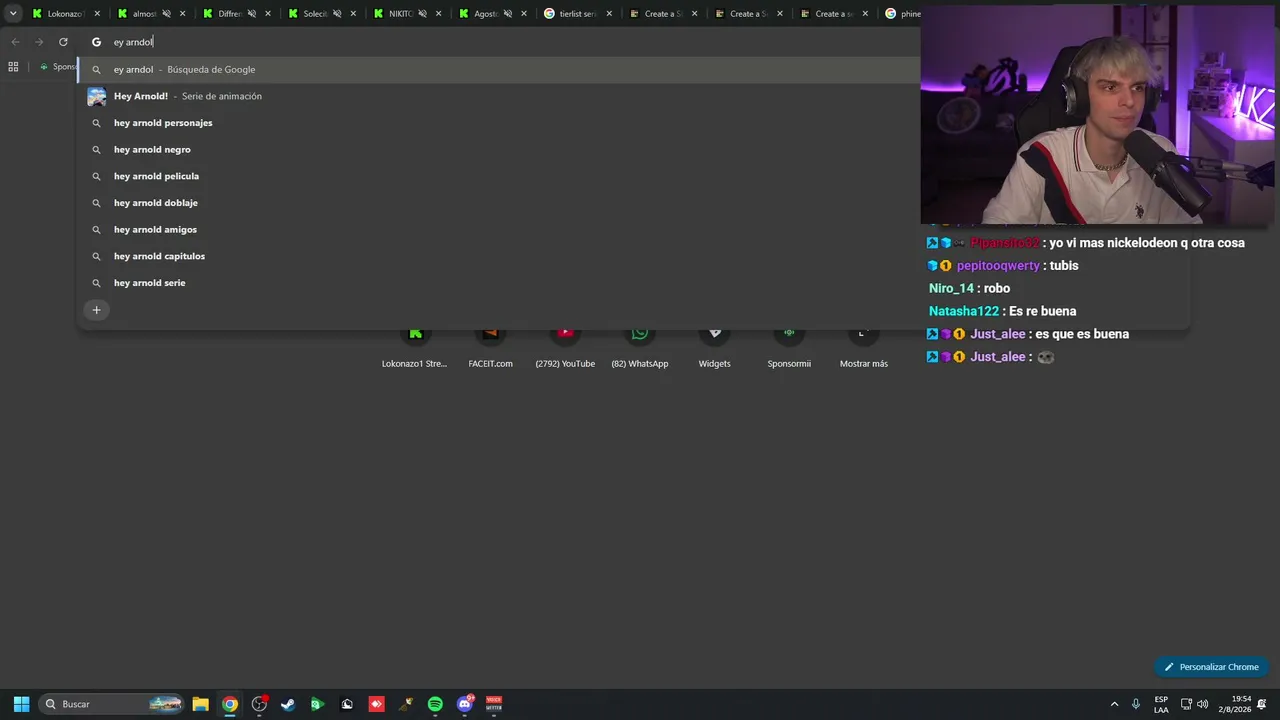Viewport: 1280px width, 720px height.
Task: Select 'hey arnold capitulos' suggestion
Action: click(x=499, y=256)
